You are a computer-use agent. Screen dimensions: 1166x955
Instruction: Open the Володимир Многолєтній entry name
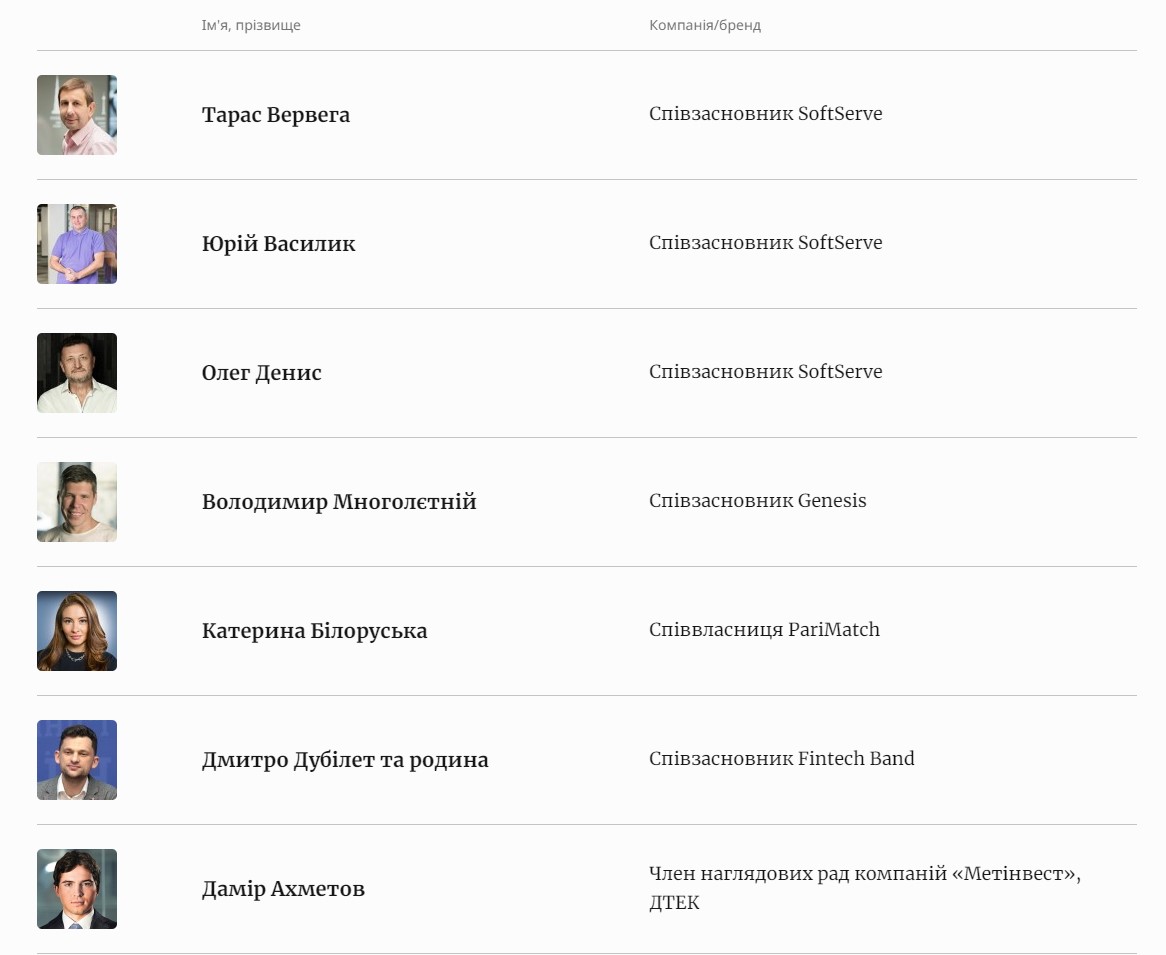tap(339, 502)
